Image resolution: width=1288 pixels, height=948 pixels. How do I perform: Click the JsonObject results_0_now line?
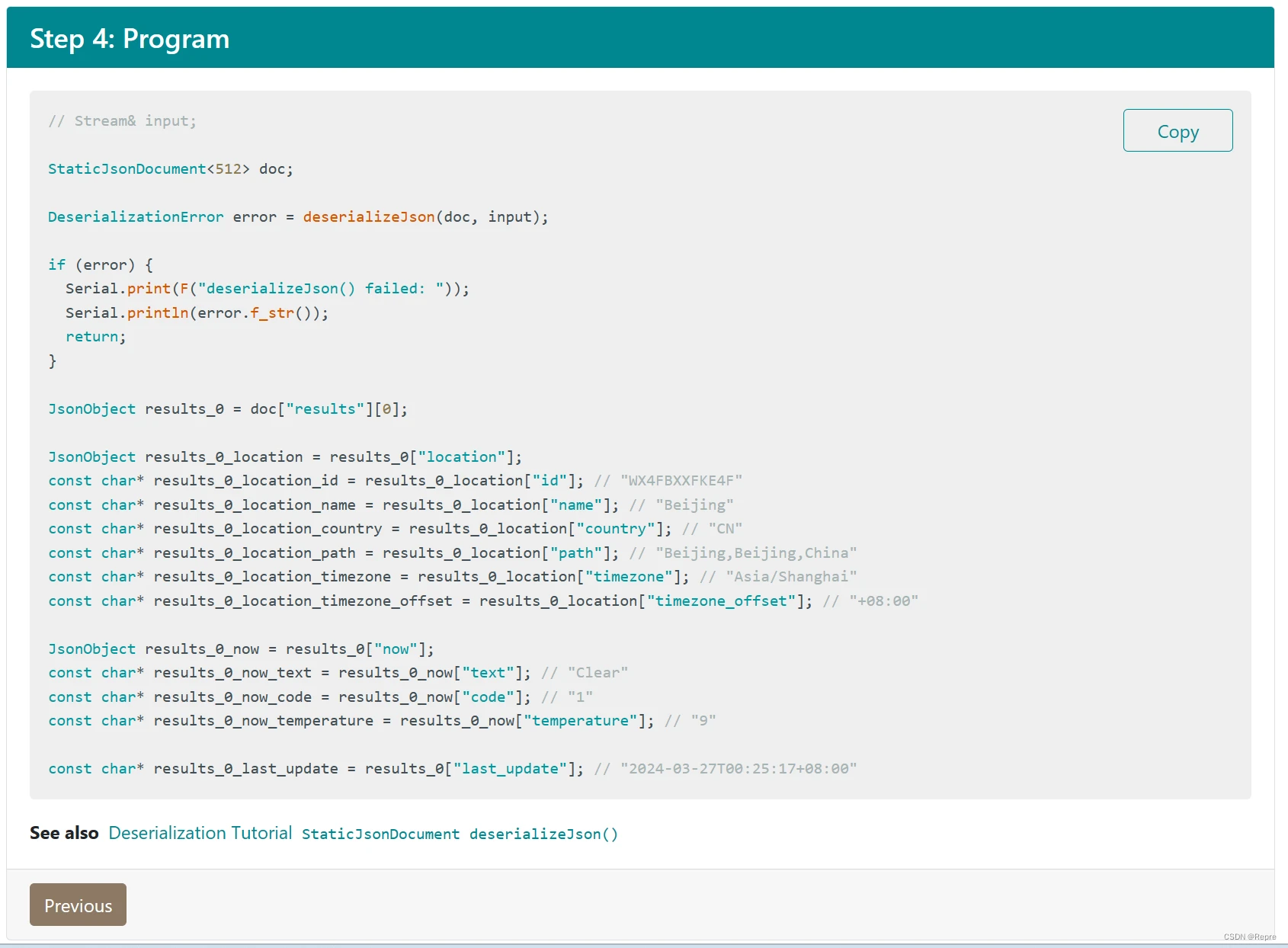(241, 649)
